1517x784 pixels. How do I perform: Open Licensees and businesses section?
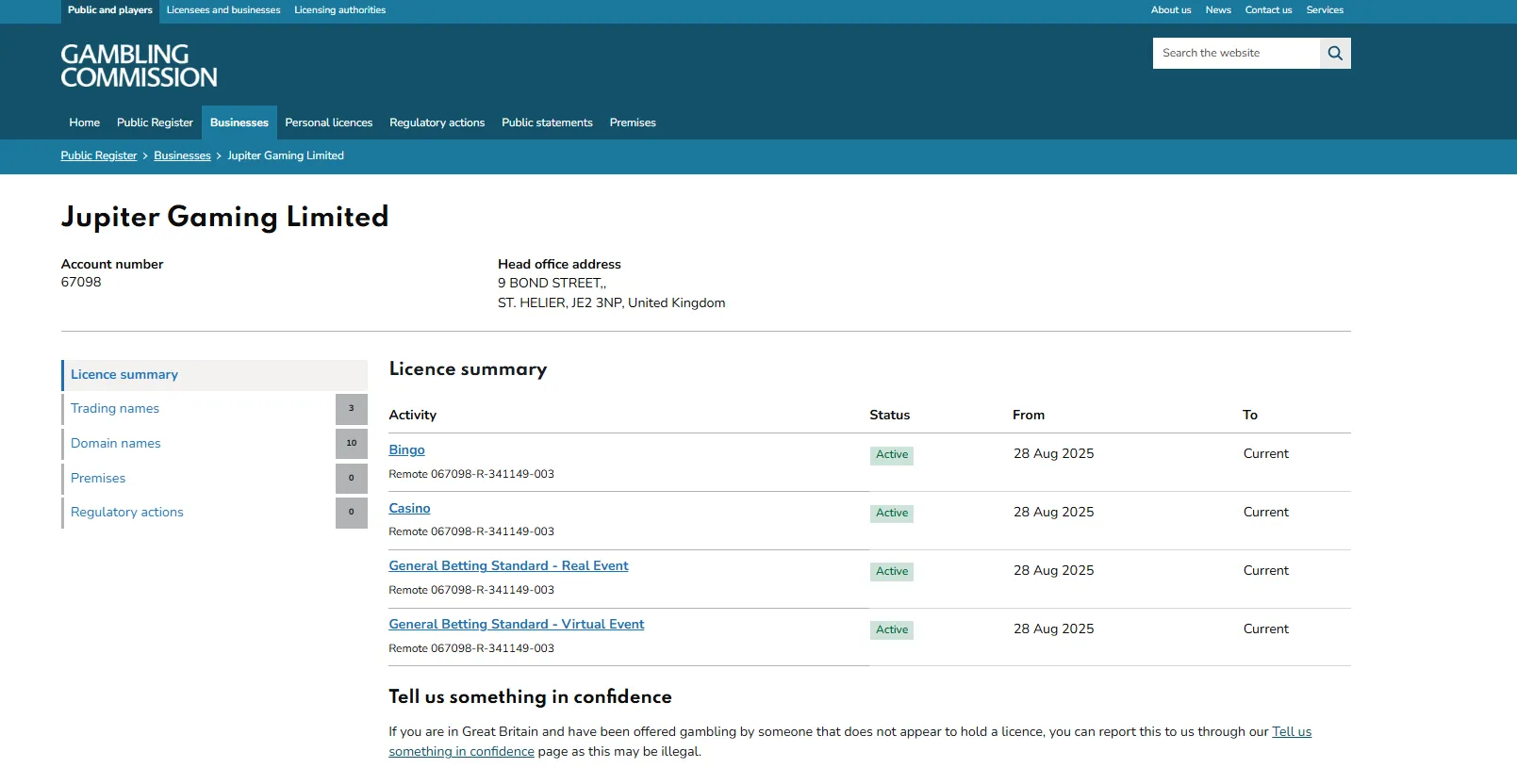223,10
